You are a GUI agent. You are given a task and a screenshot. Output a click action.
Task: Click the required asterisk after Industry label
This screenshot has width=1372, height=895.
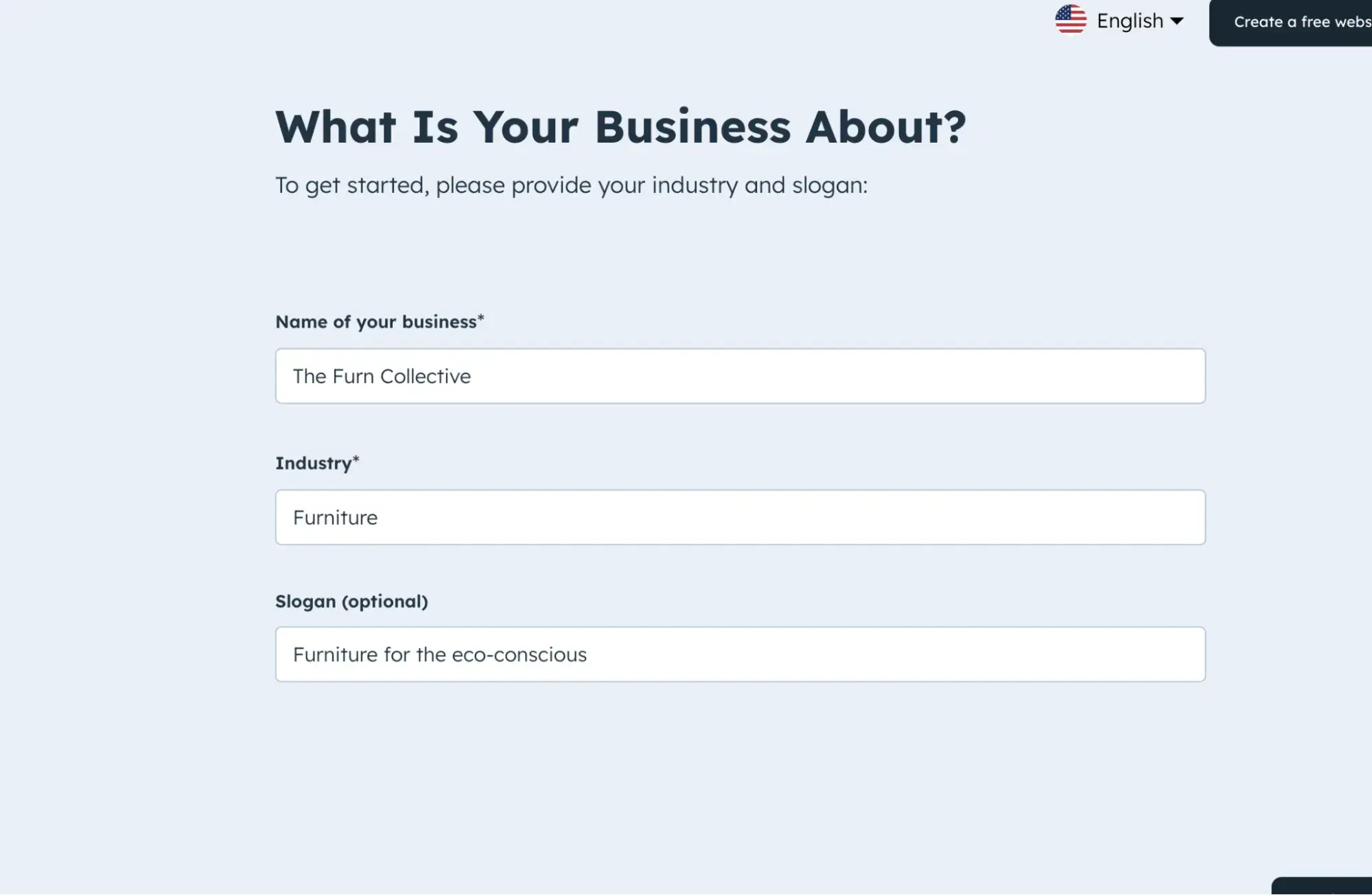[356, 460]
